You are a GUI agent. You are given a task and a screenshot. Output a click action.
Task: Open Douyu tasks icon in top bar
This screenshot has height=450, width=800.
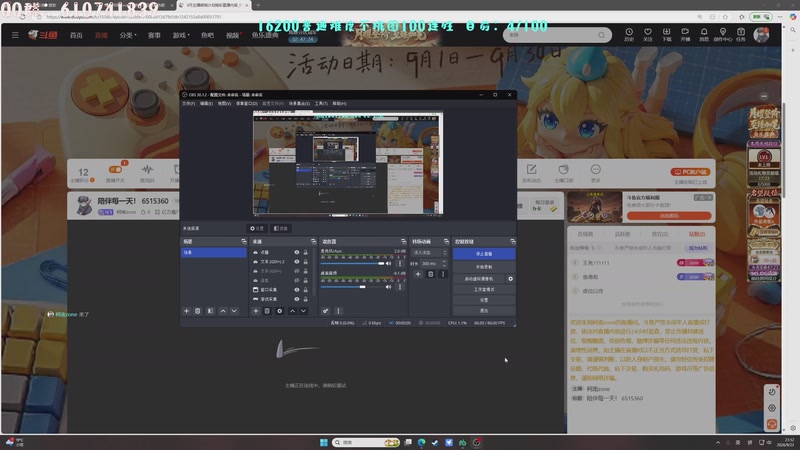pos(741,34)
